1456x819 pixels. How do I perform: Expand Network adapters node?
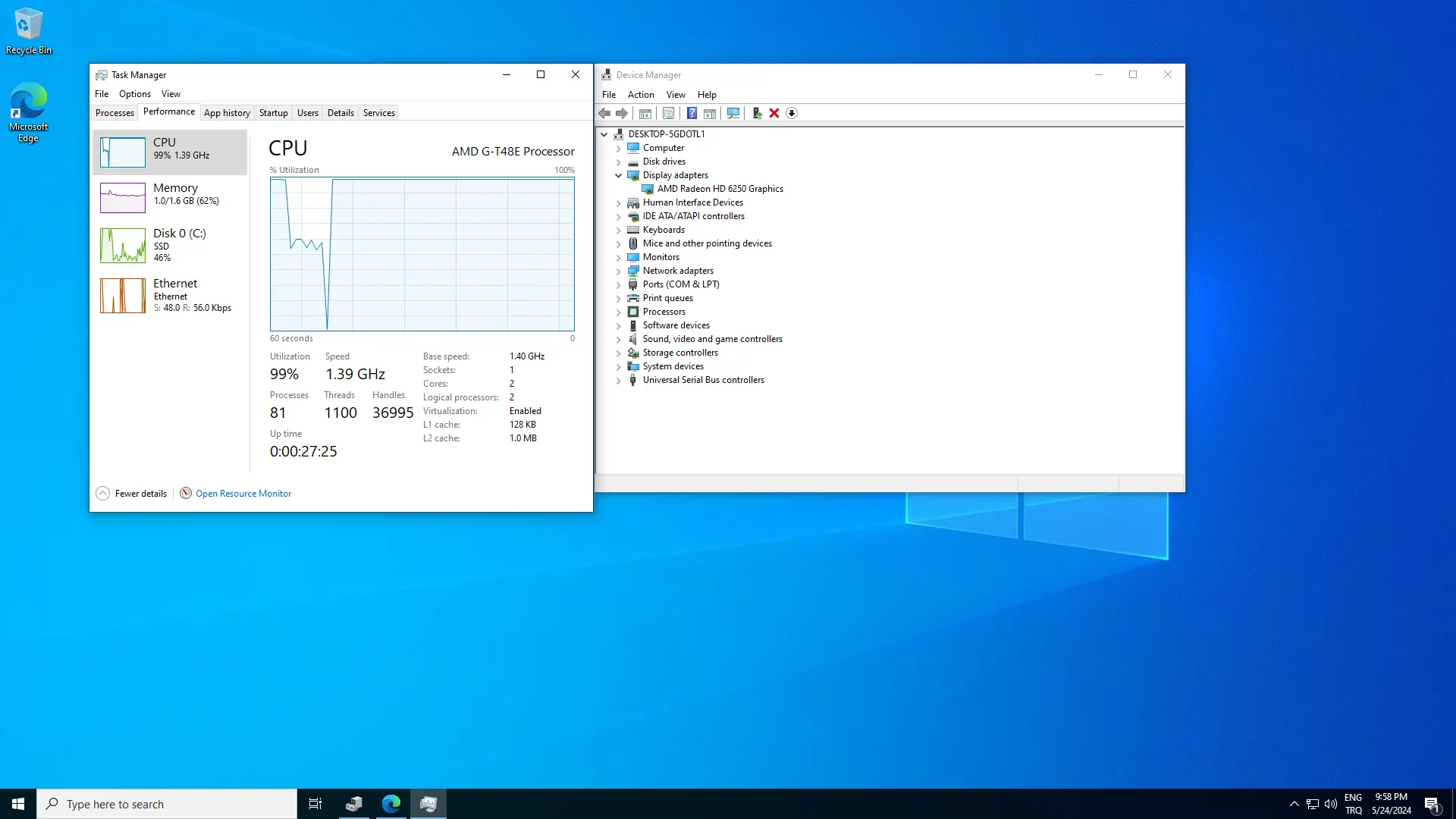(618, 271)
